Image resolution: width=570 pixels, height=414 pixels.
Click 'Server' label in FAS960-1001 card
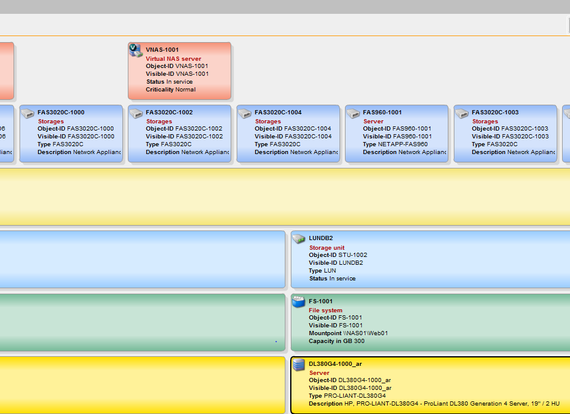373,121
